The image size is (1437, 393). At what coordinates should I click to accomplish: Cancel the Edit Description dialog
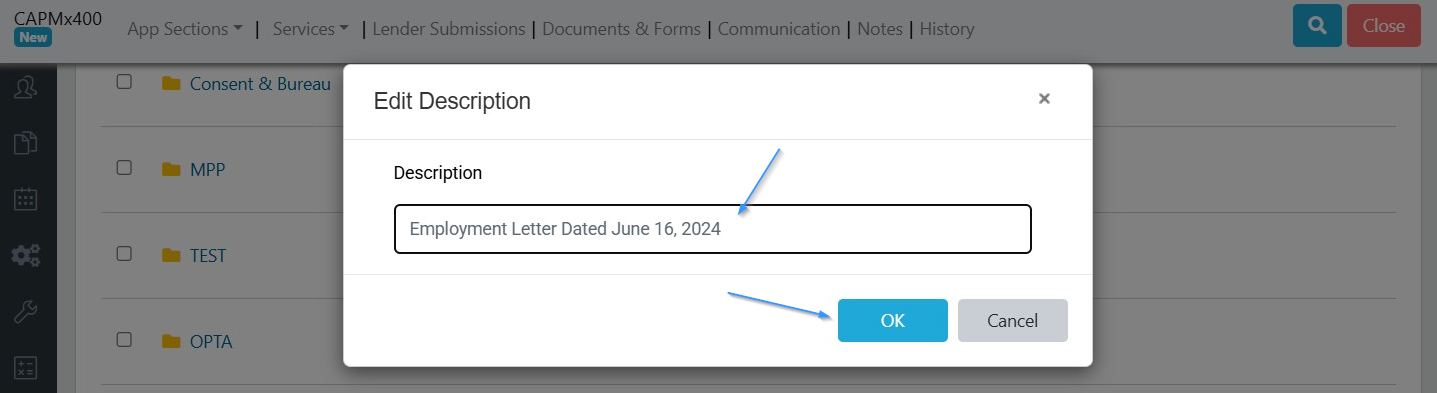(x=1013, y=320)
